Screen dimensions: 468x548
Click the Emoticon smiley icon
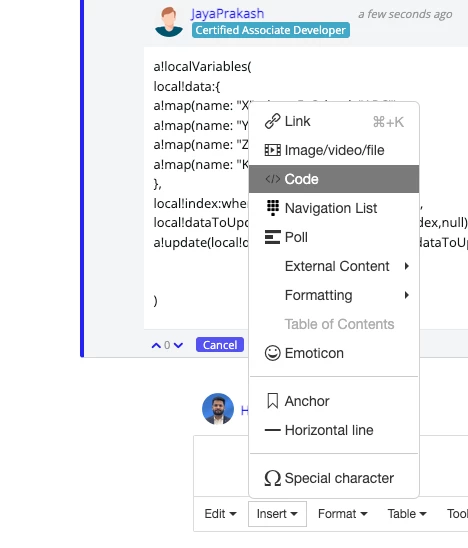coord(272,353)
